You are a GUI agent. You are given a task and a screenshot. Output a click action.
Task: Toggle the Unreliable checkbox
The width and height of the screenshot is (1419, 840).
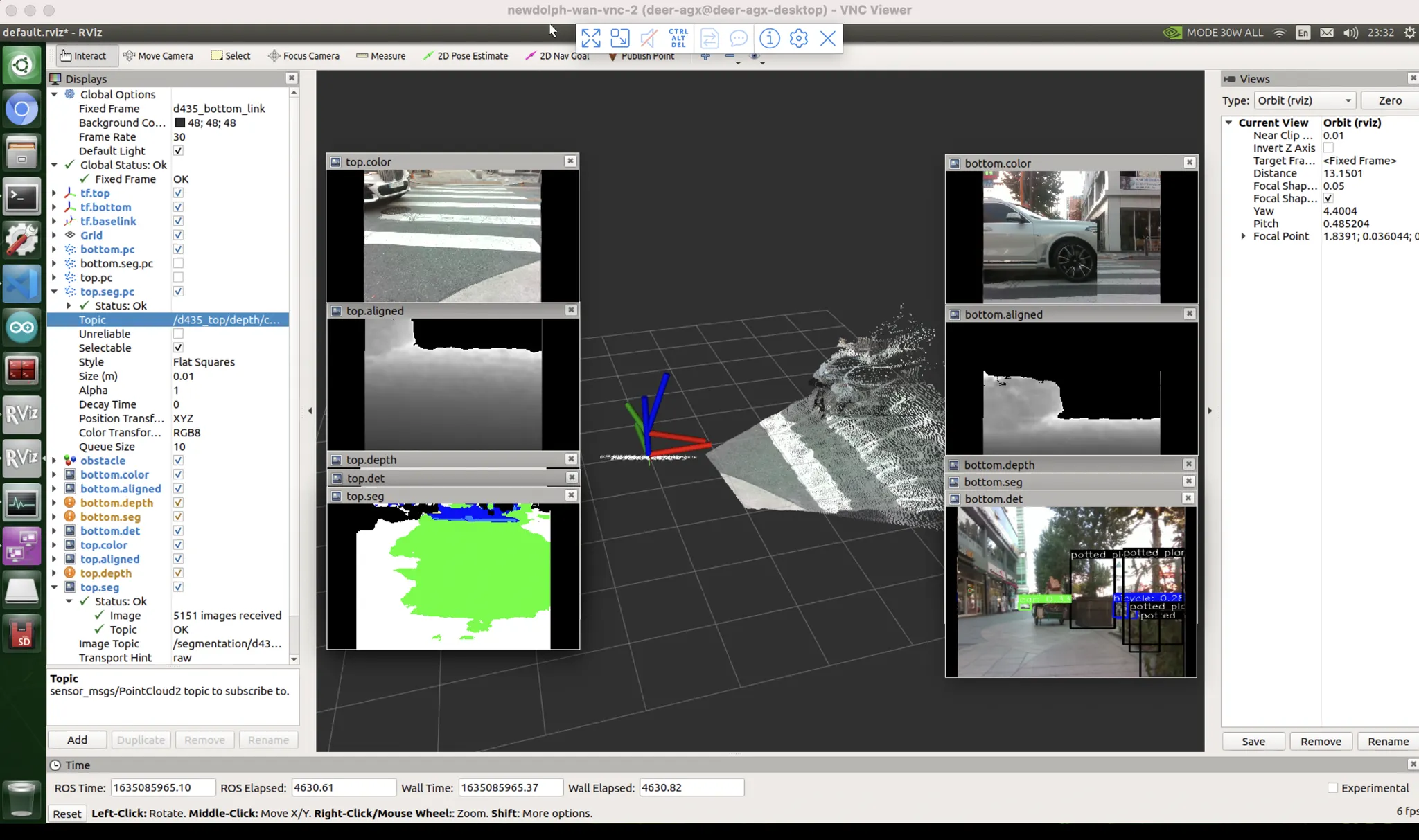tap(178, 334)
